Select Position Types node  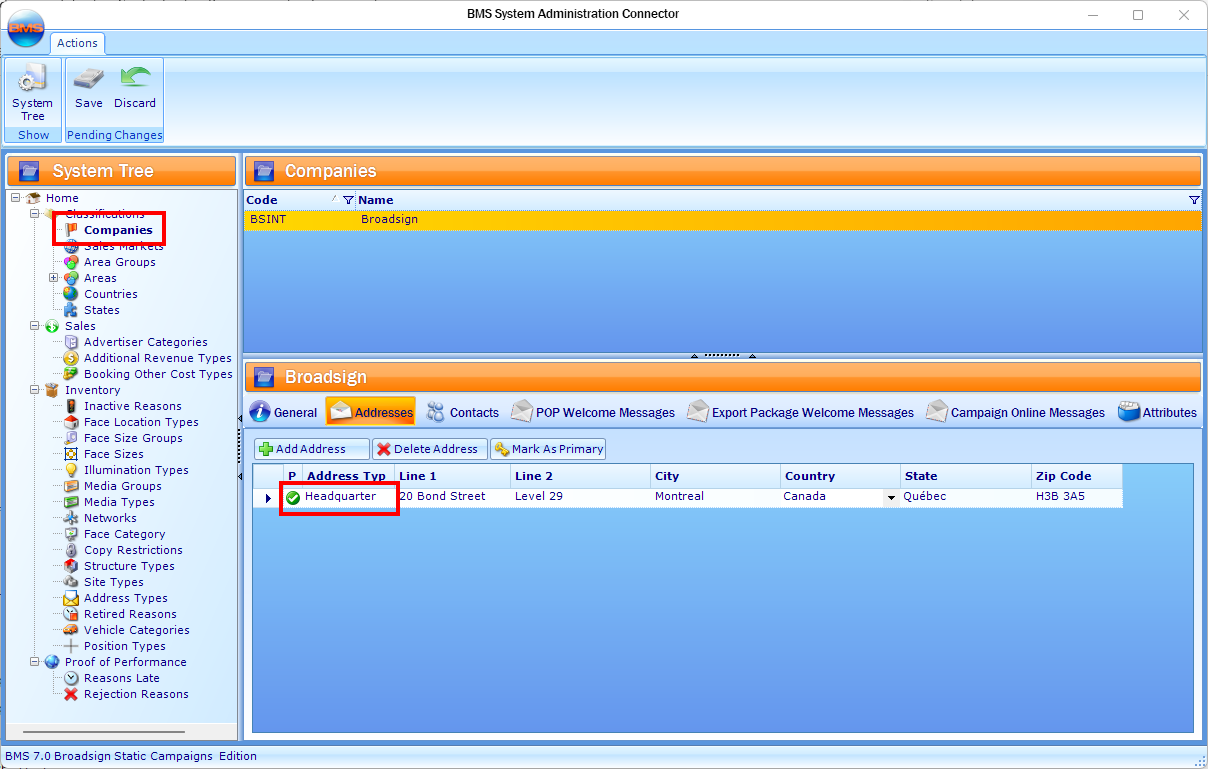tap(125, 646)
